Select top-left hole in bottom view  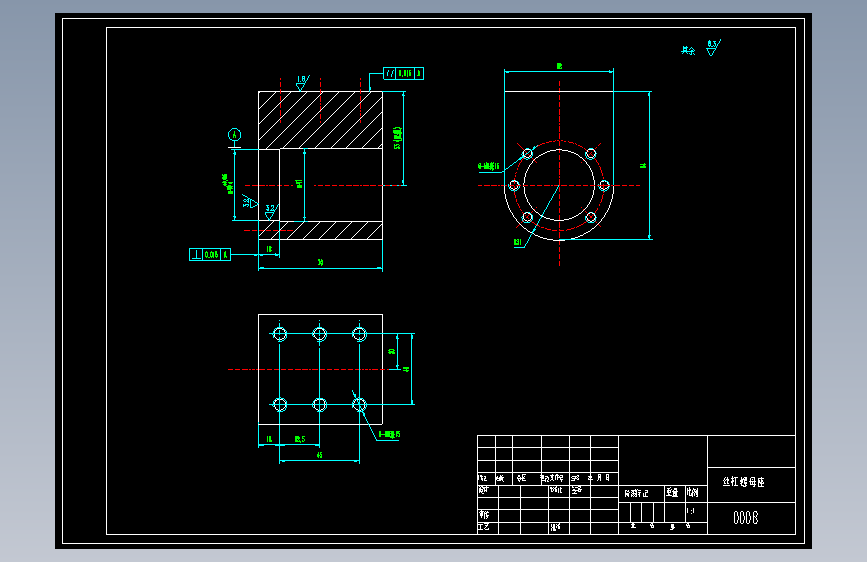280,334
